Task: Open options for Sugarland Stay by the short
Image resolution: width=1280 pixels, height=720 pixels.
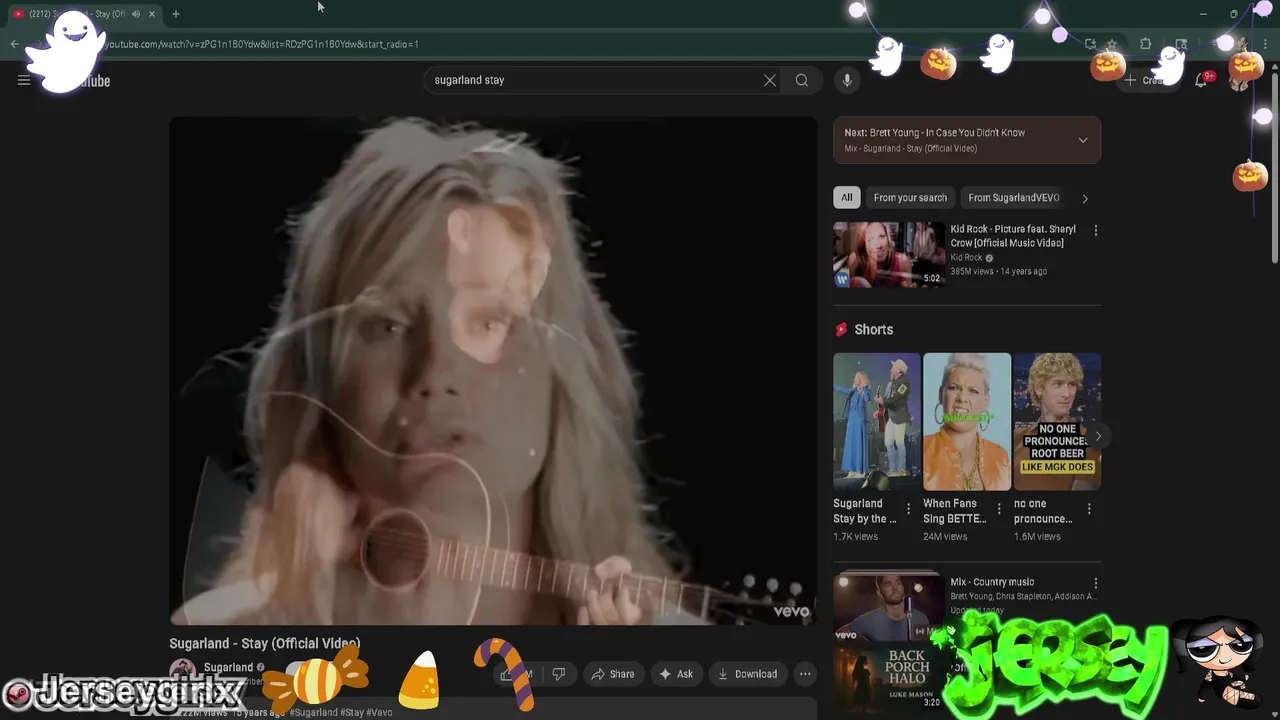Action: pyautogui.click(x=909, y=509)
